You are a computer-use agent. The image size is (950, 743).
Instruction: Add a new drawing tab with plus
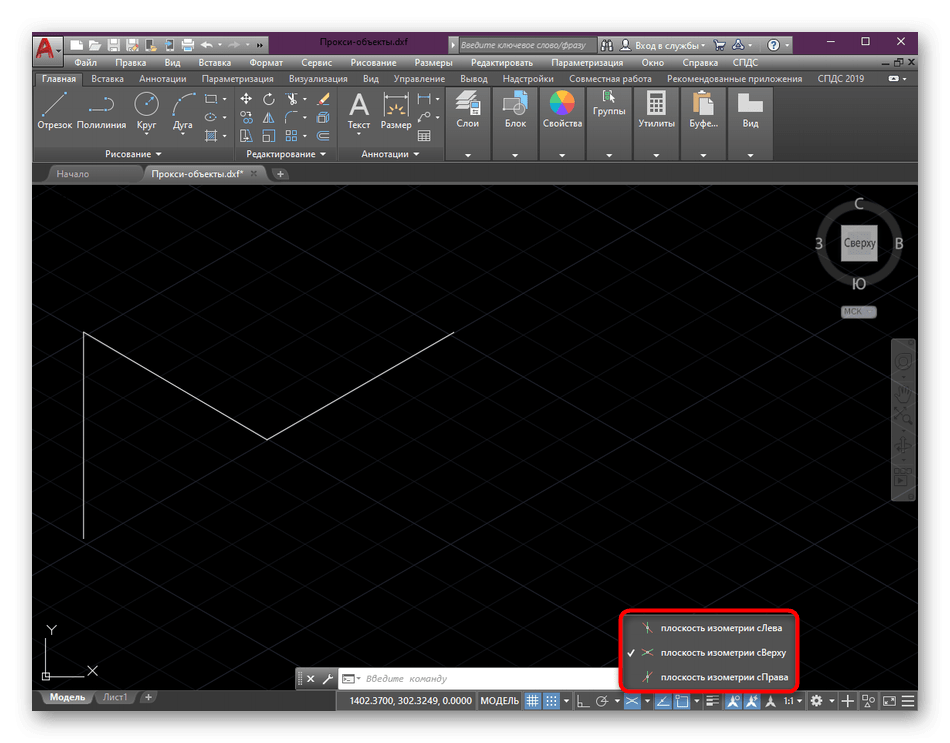[281, 174]
